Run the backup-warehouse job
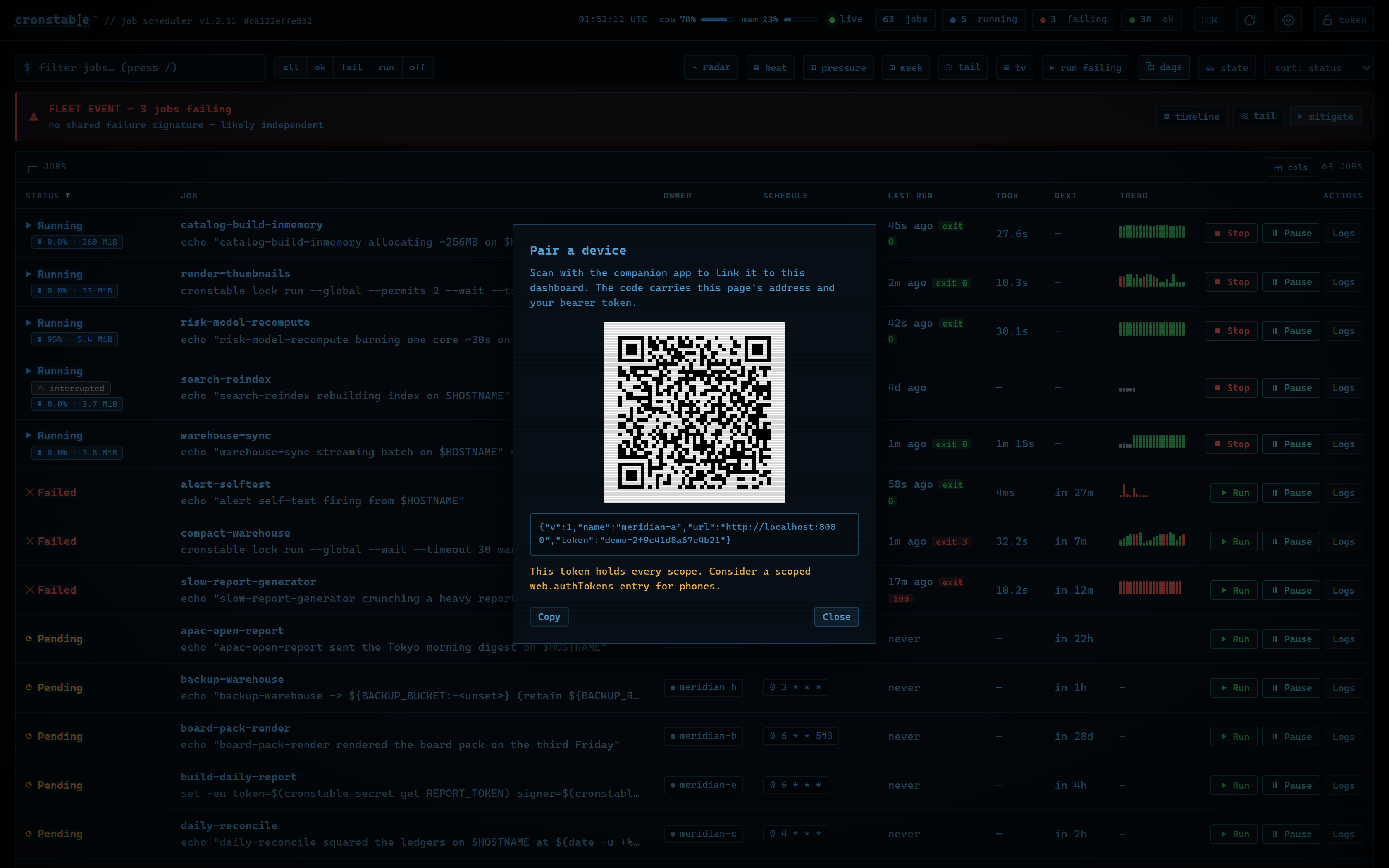This screenshot has height=868, width=1389. [x=1234, y=688]
